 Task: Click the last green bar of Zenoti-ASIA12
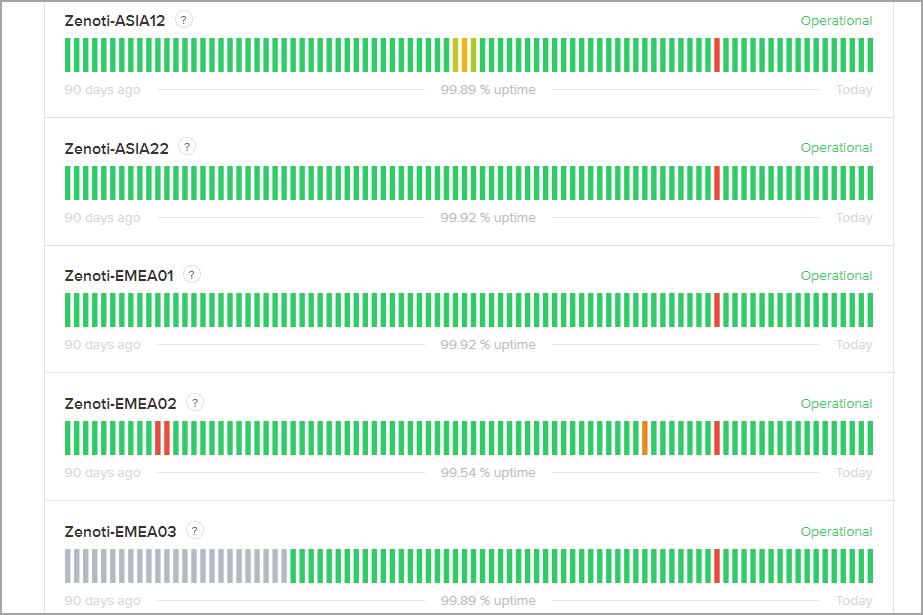pos(870,55)
